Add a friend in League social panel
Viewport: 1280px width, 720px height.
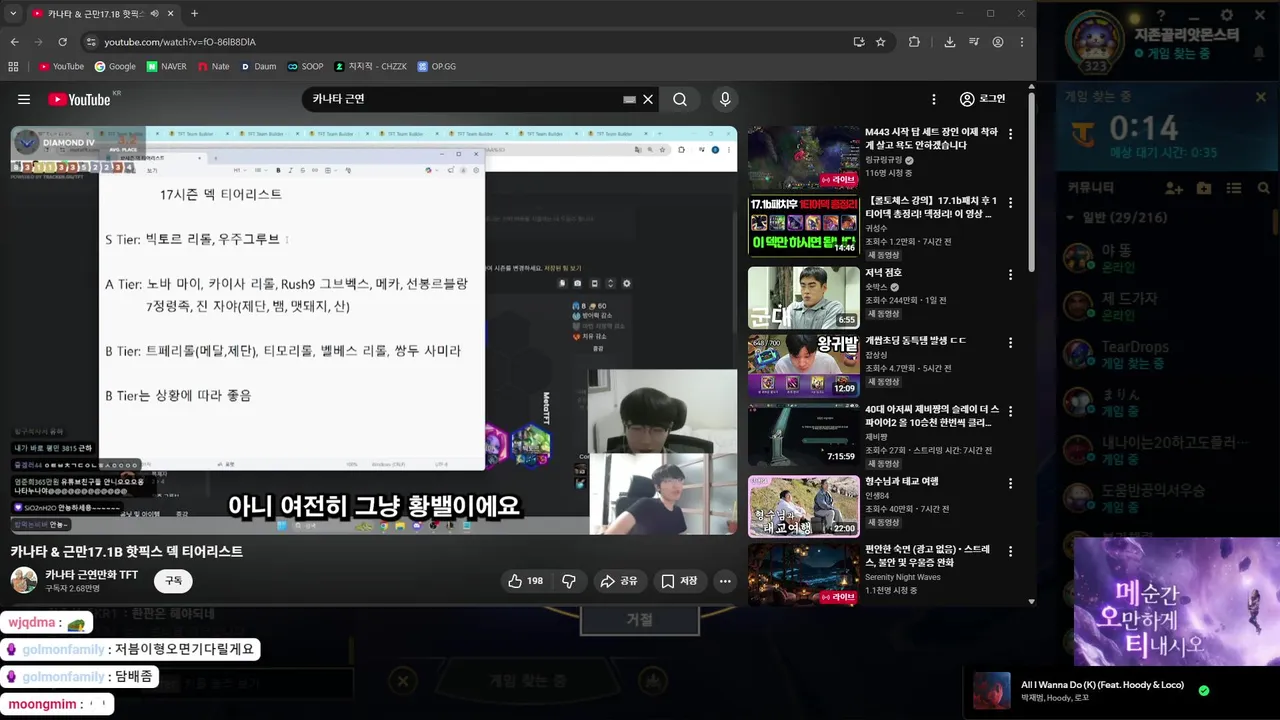point(1174,188)
